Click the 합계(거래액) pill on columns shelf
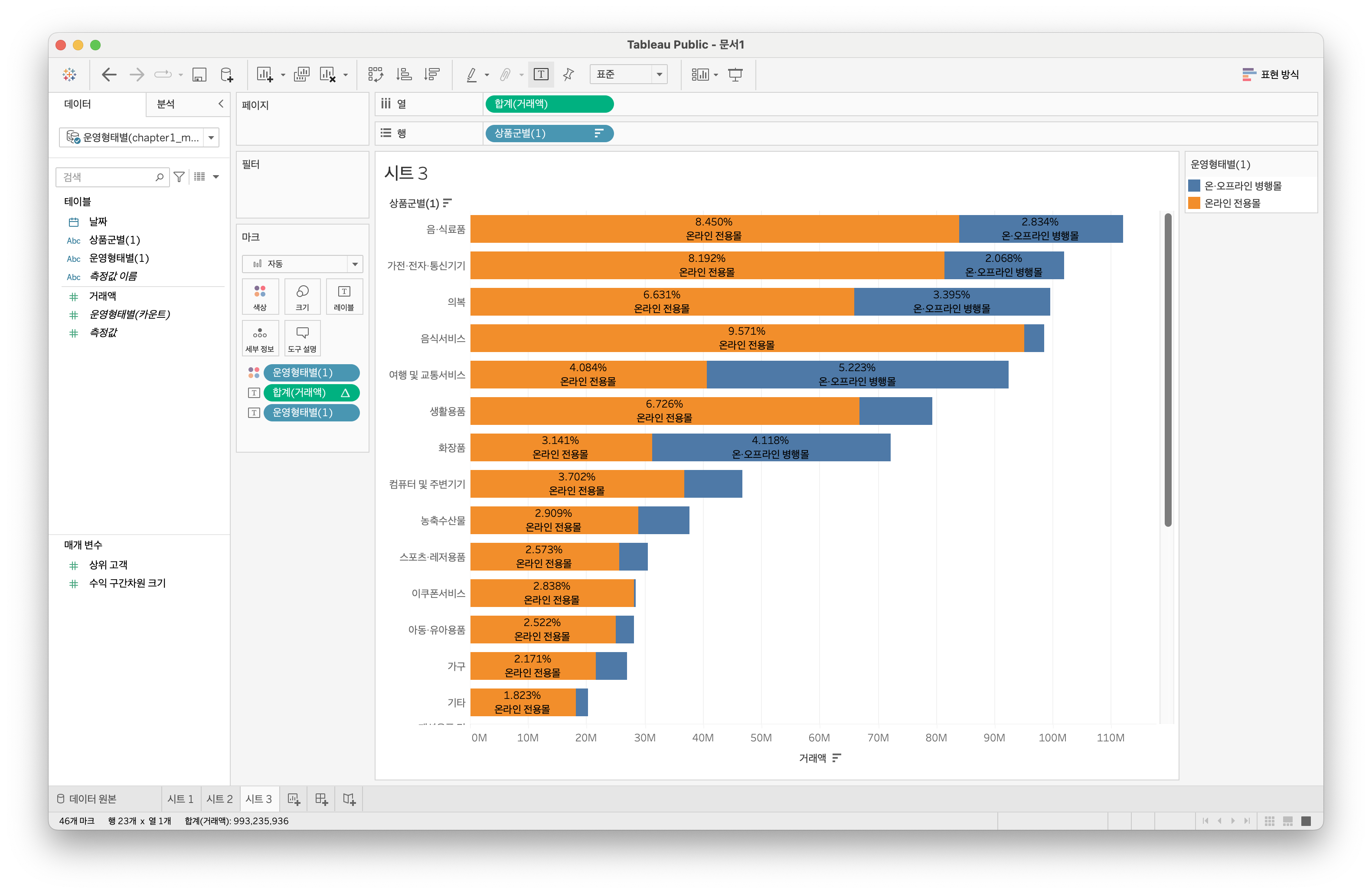This screenshot has width=1372, height=894. tap(549, 104)
